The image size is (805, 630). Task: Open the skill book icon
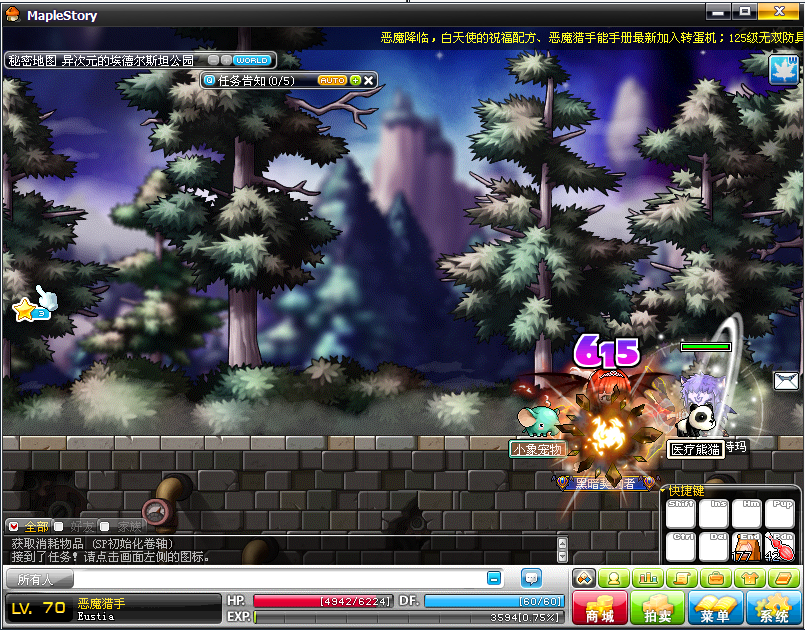[783, 579]
